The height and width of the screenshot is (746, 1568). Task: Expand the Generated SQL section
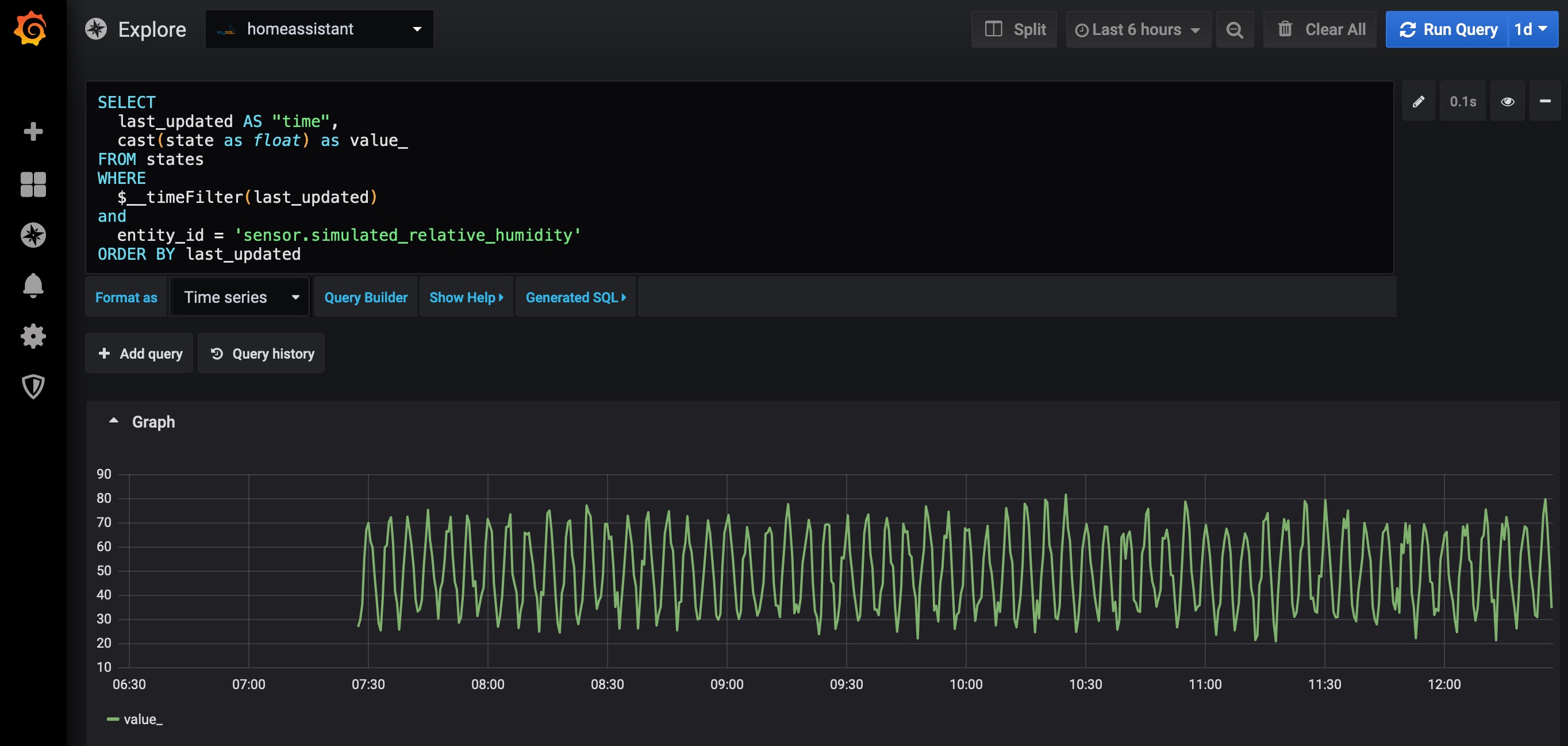[575, 297]
